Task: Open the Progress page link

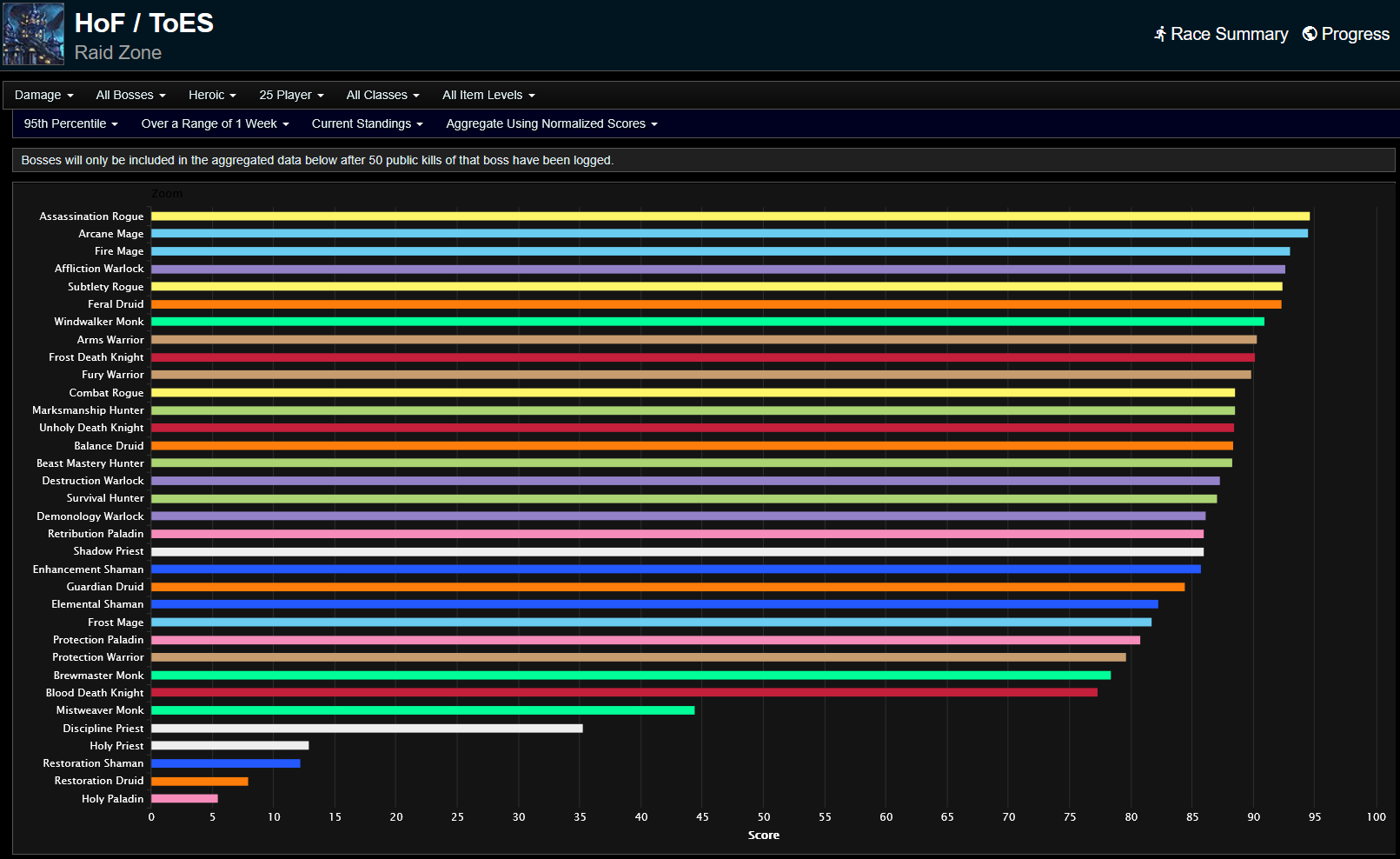Action: point(1355,34)
